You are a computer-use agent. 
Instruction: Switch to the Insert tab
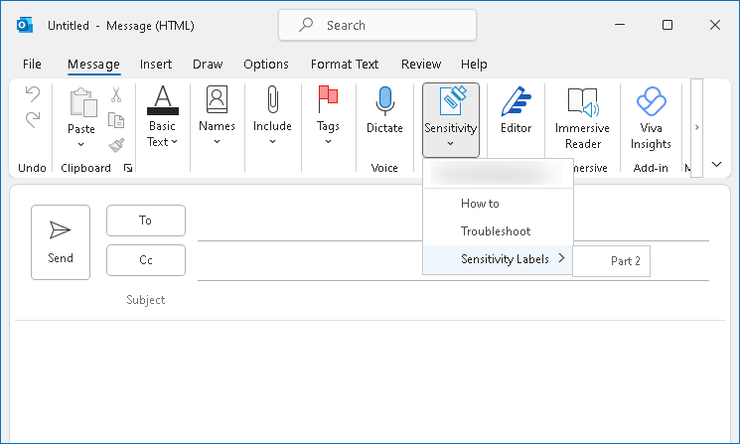[156, 64]
